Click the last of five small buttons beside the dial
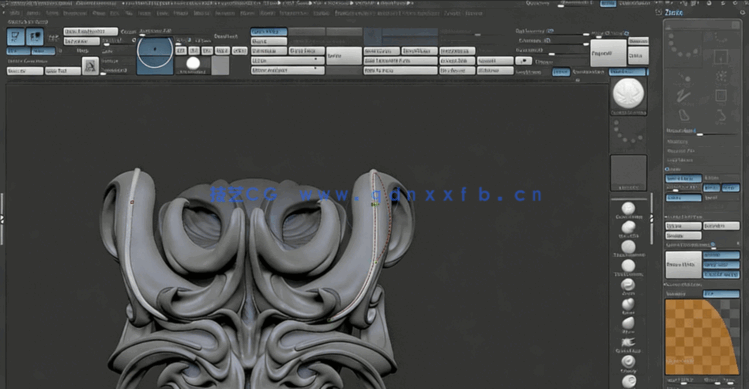Viewport: 749px width, 389px height. tap(239, 50)
